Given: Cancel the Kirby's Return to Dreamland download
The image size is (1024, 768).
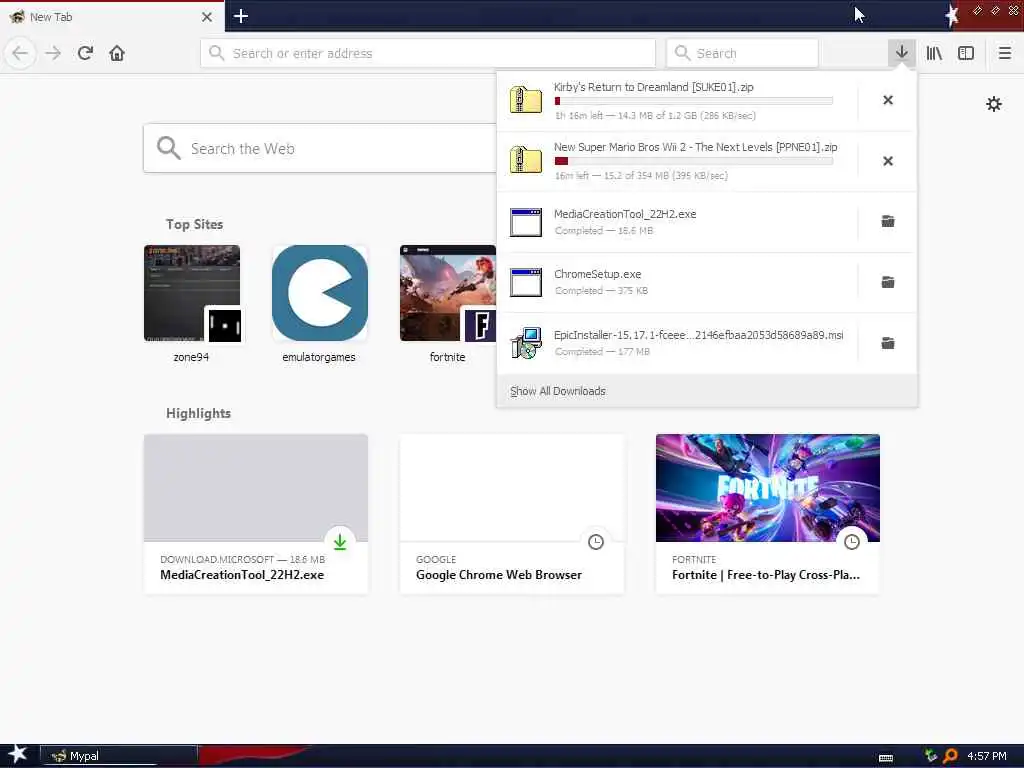Looking at the screenshot, I should [888, 100].
